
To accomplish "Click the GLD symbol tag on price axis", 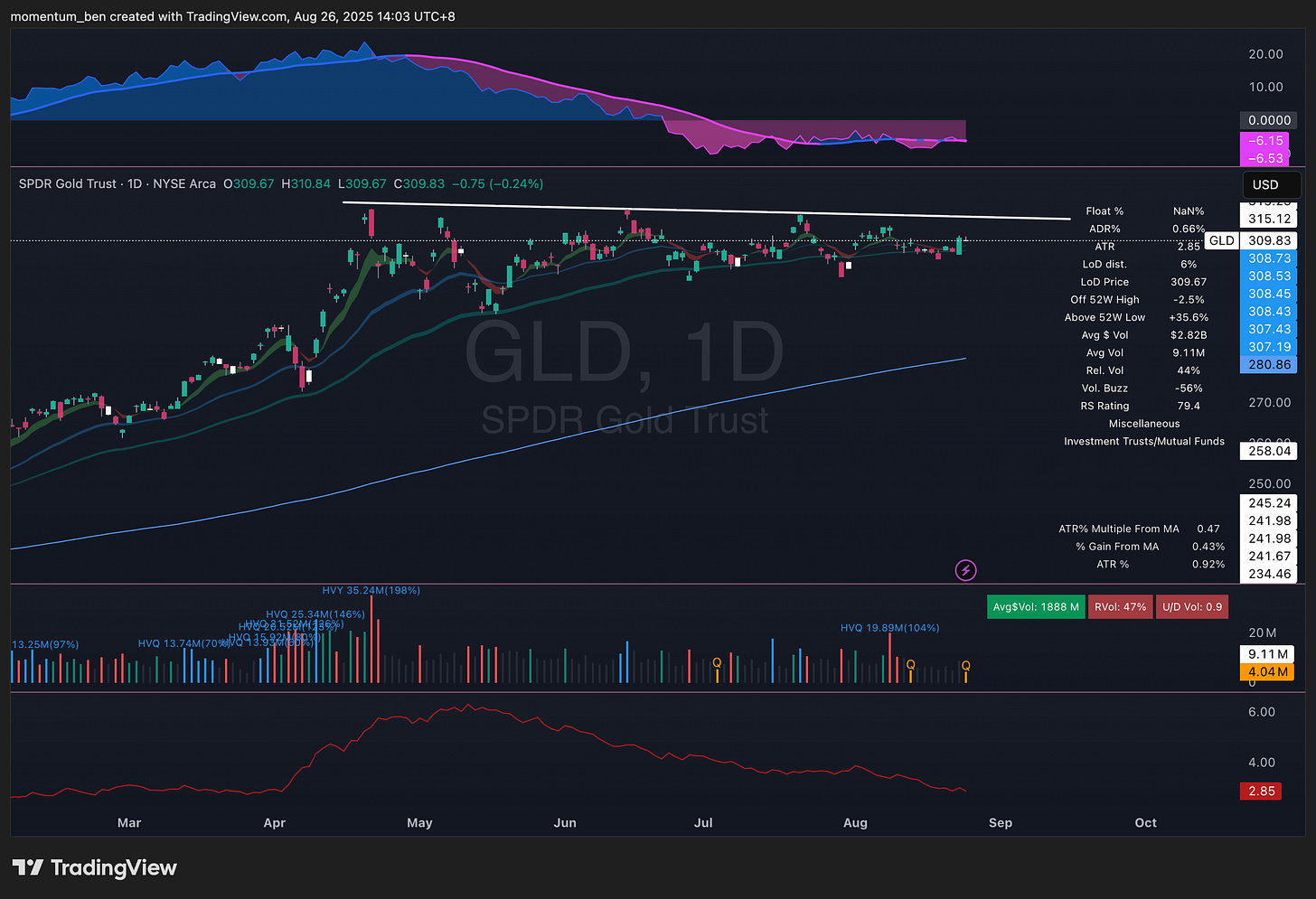I will (x=1221, y=240).
